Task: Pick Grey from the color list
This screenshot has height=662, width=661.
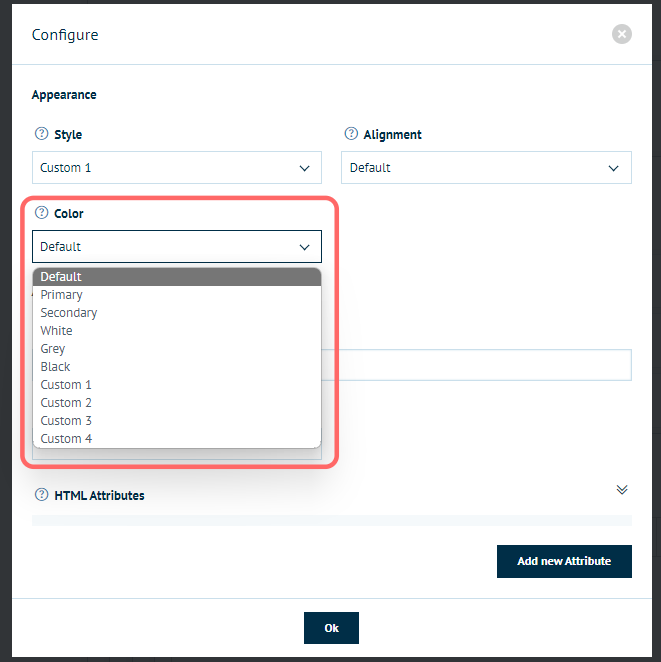Action: click(177, 349)
